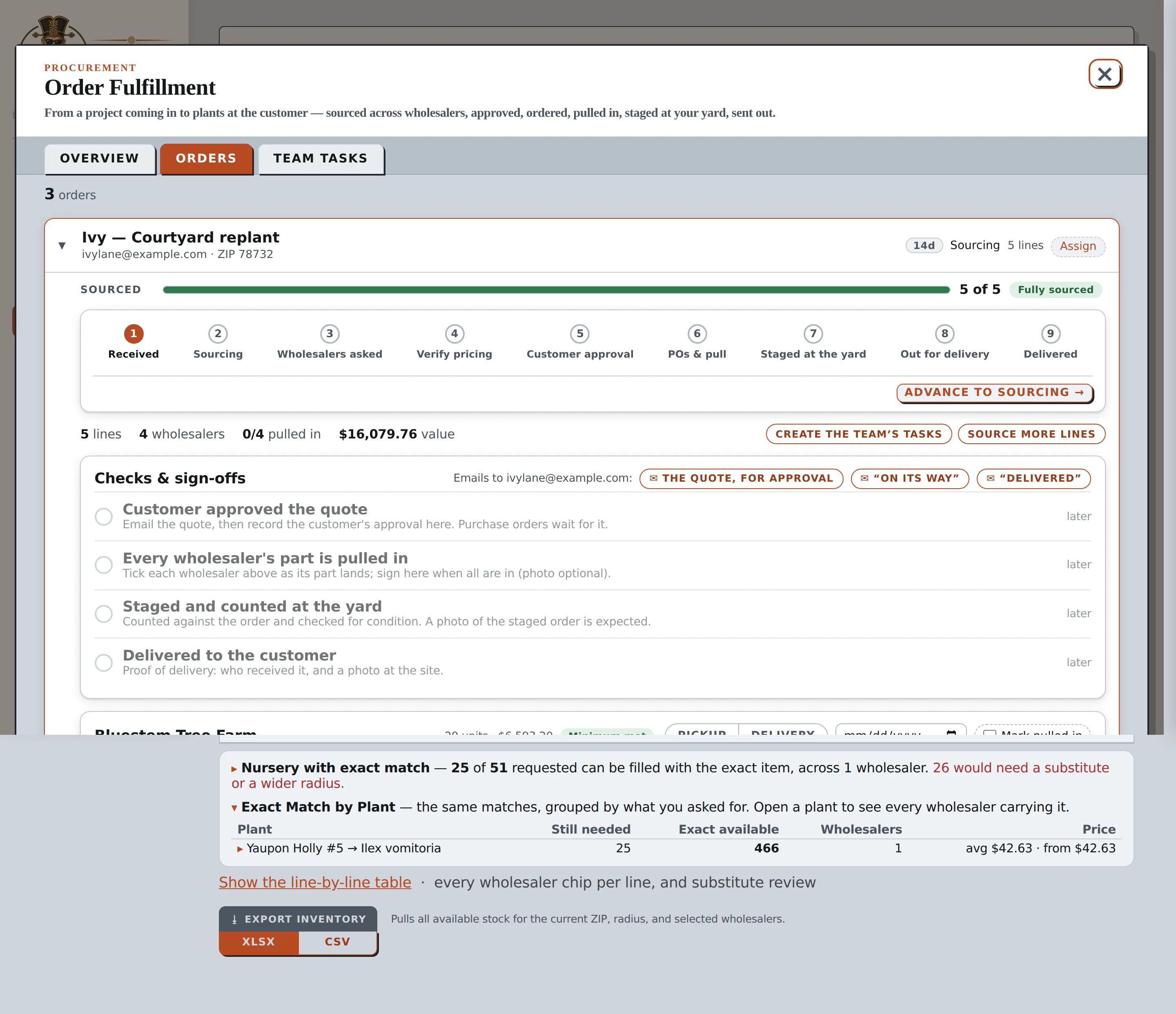Click the ivylane@example.com ZIP 78732 line

tap(177, 254)
